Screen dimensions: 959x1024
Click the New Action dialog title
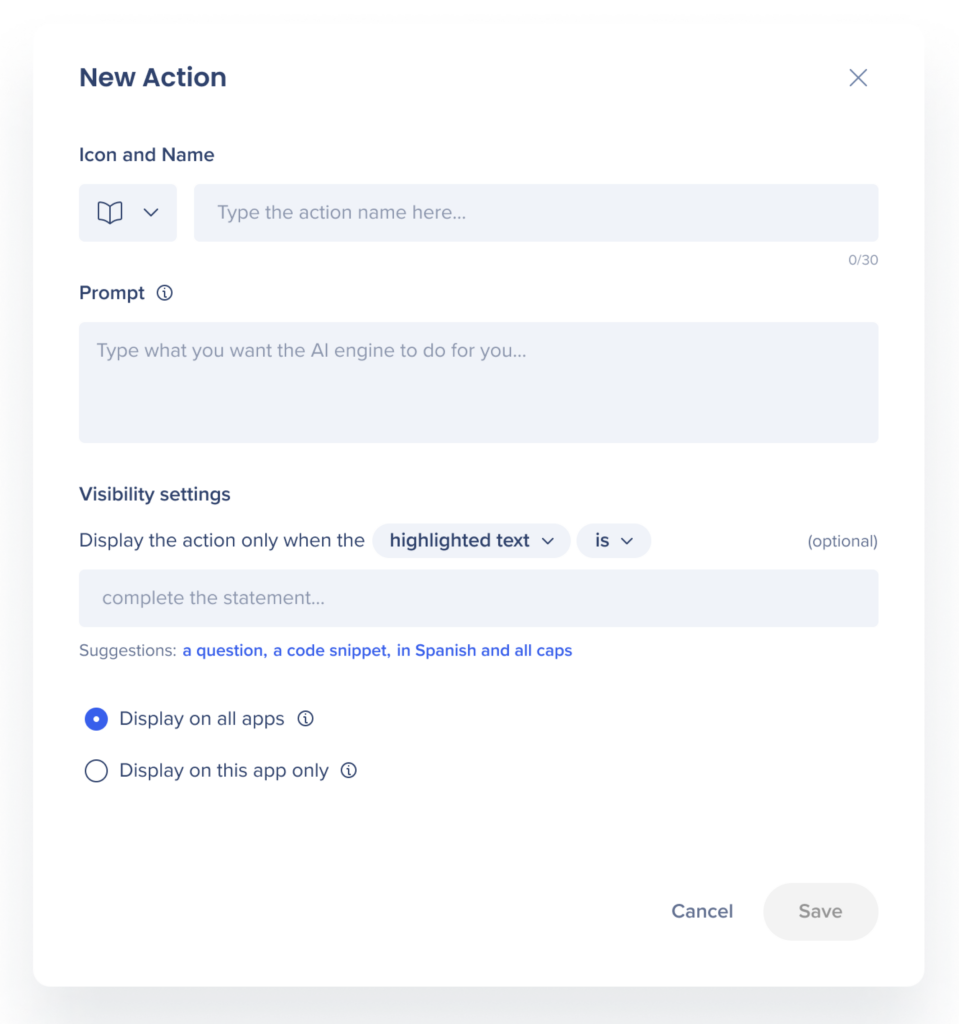(x=152, y=77)
